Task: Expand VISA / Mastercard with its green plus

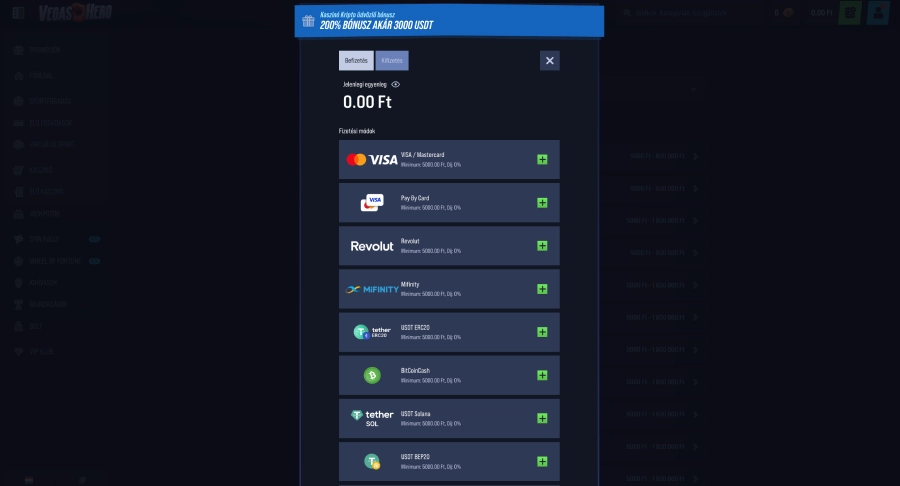Action: pyautogui.click(x=542, y=160)
